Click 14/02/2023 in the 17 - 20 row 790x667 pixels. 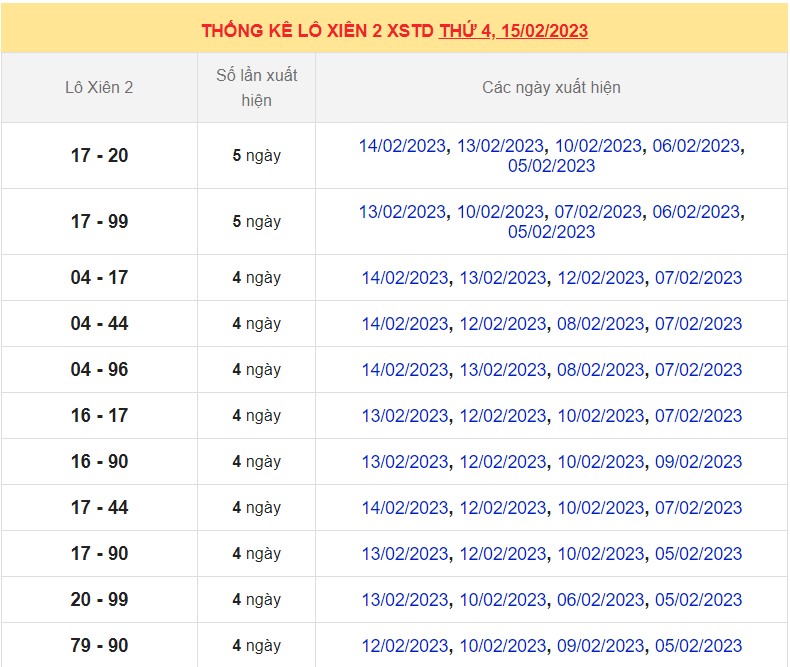point(402,146)
